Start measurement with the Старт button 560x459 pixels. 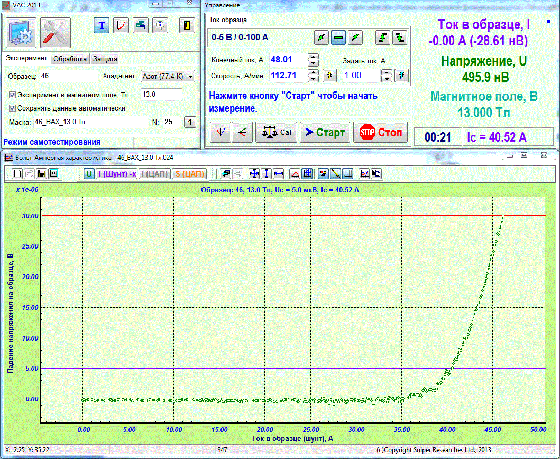click(325, 133)
